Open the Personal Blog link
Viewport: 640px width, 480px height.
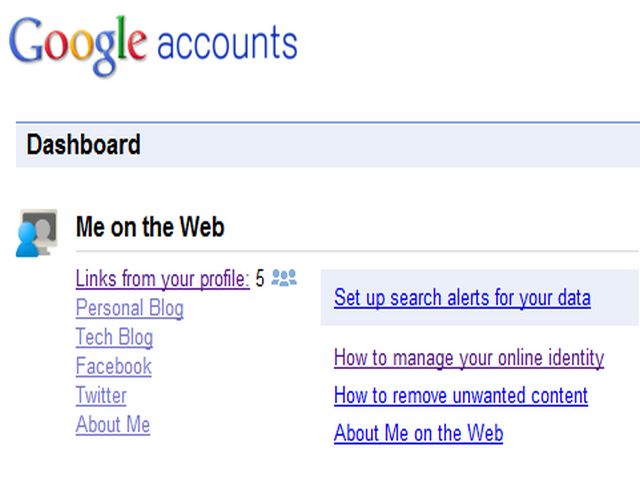click(x=129, y=308)
